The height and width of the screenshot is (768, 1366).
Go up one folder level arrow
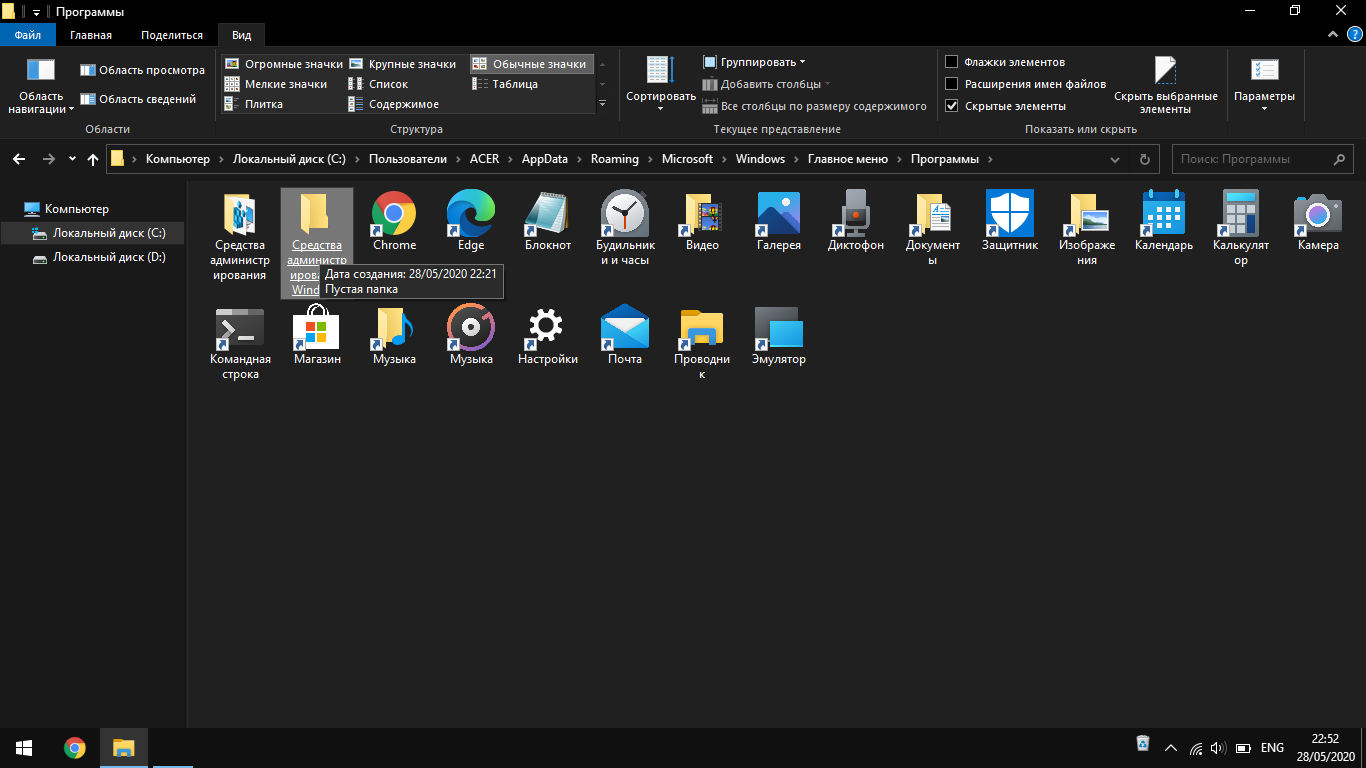pyautogui.click(x=93, y=159)
